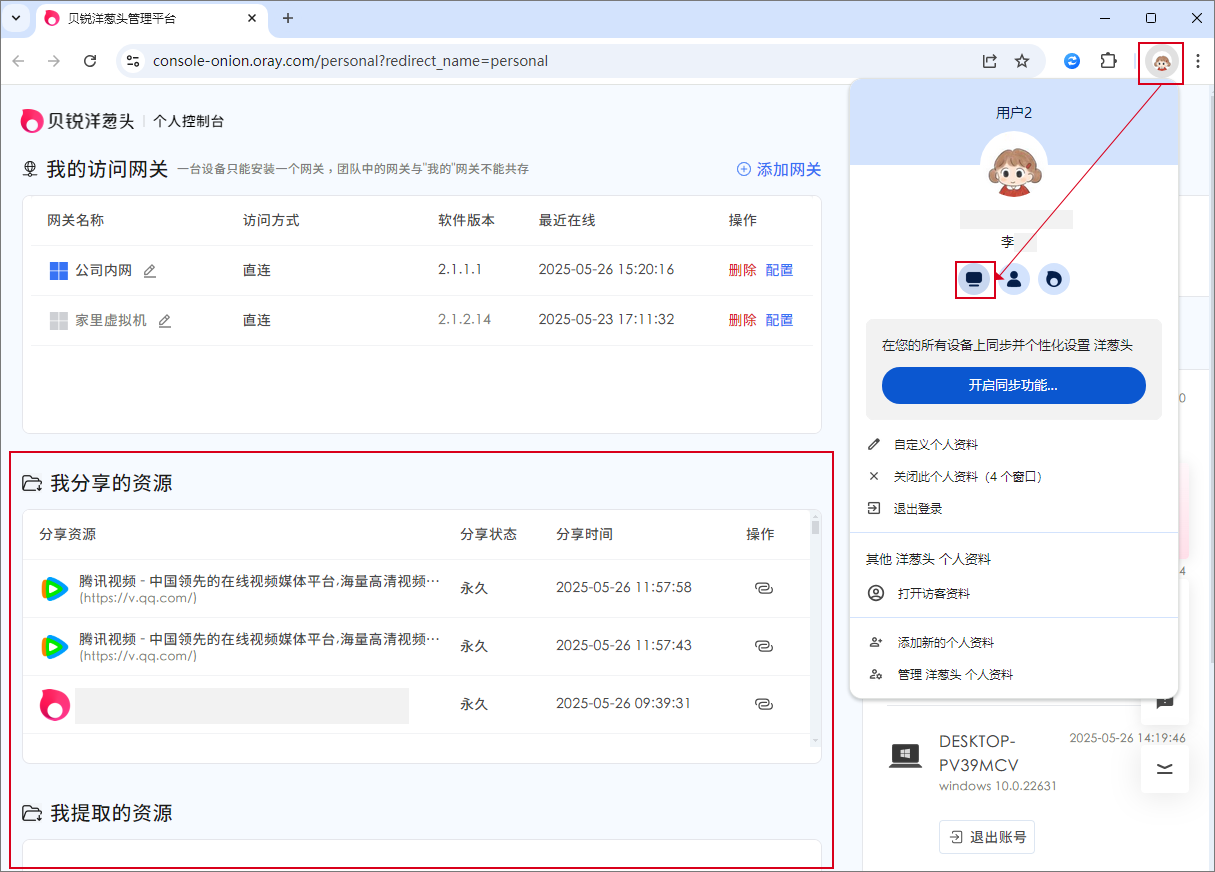Click the 分享时间 column header
The width and height of the screenshot is (1215, 872).
click(584, 534)
